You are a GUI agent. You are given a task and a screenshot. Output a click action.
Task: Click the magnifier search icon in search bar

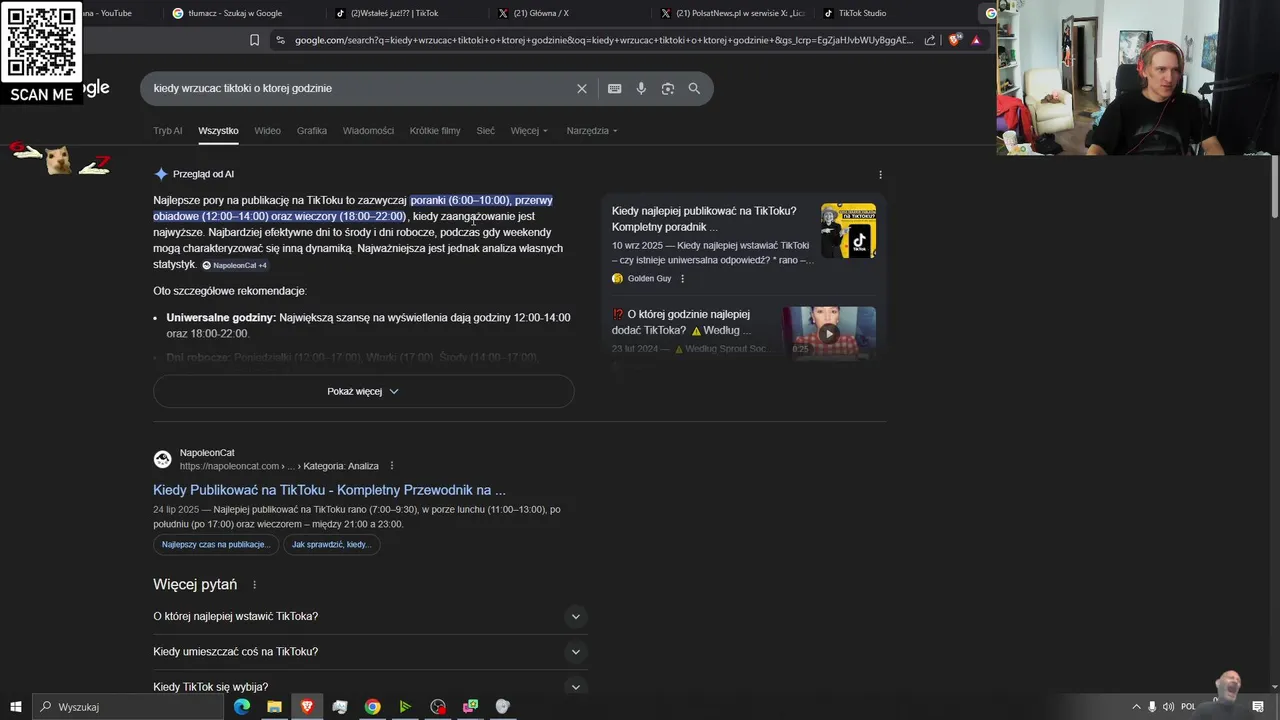coord(694,88)
